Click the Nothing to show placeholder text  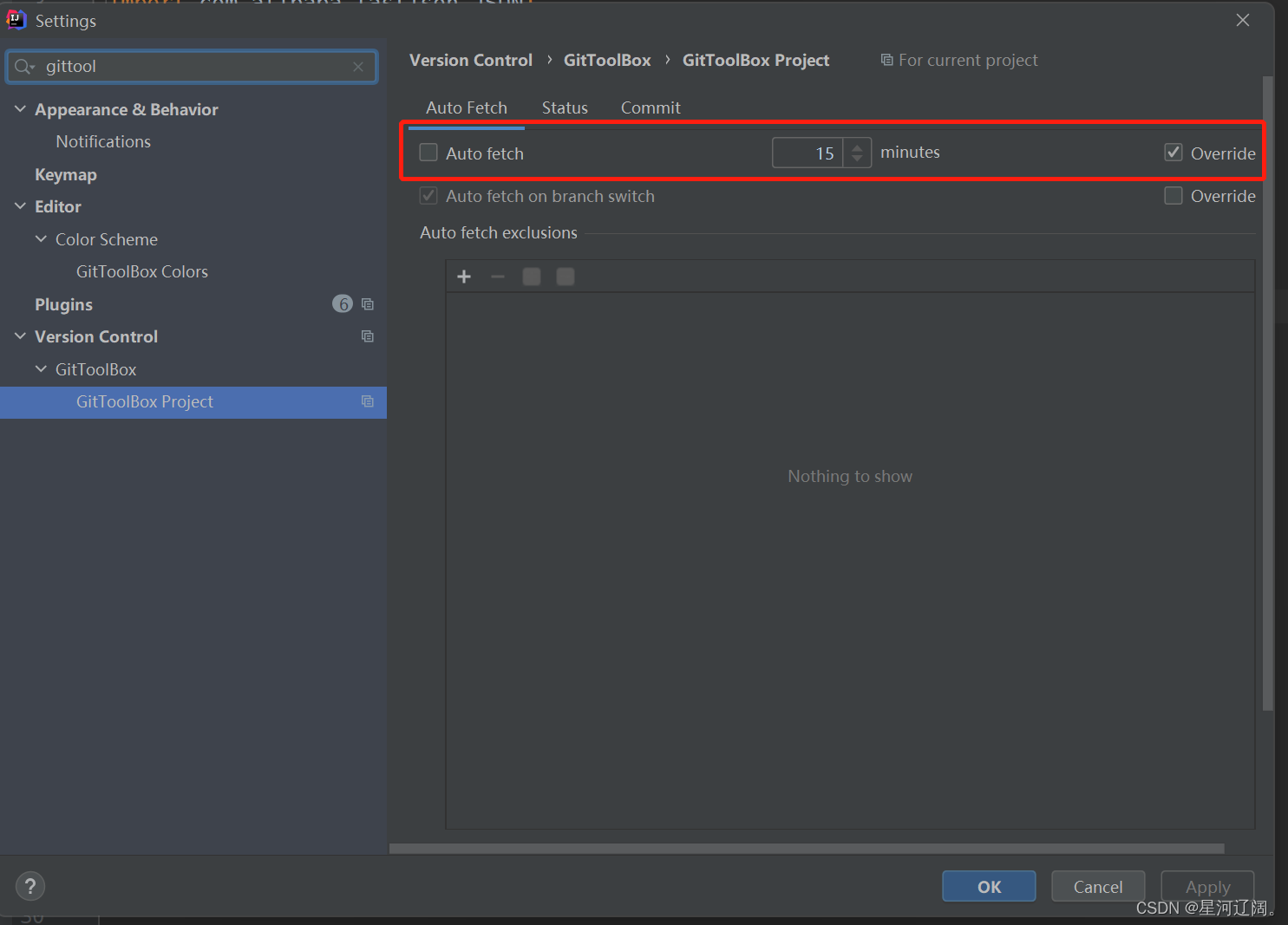(x=850, y=476)
